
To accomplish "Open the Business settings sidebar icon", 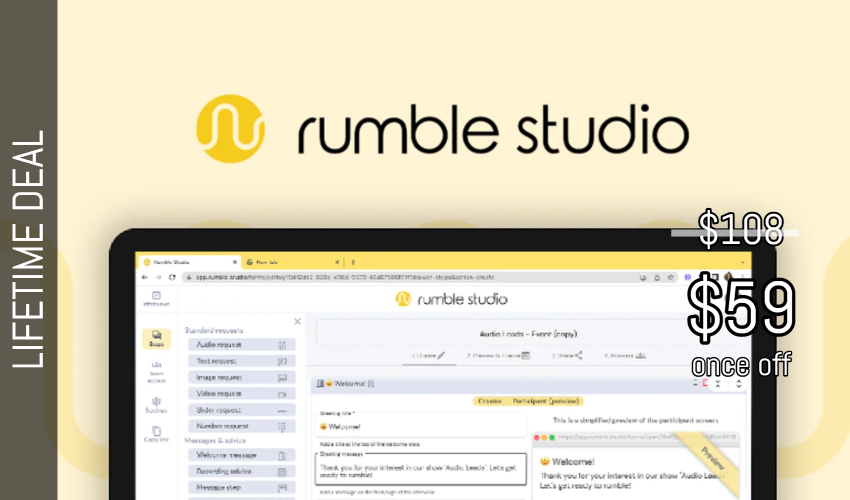I will coord(156,405).
